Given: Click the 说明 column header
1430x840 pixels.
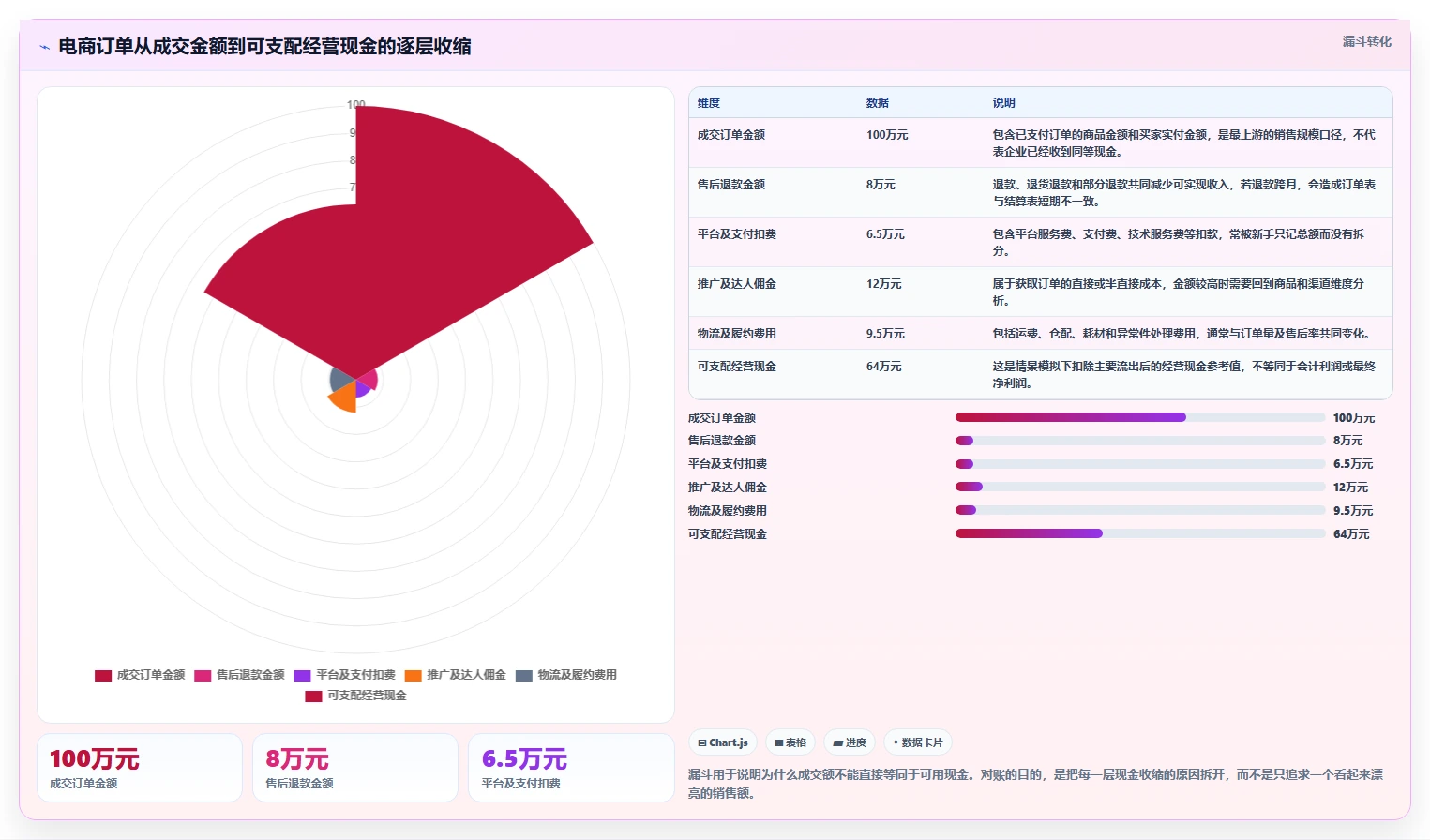Looking at the screenshot, I should click(1004, 103).
